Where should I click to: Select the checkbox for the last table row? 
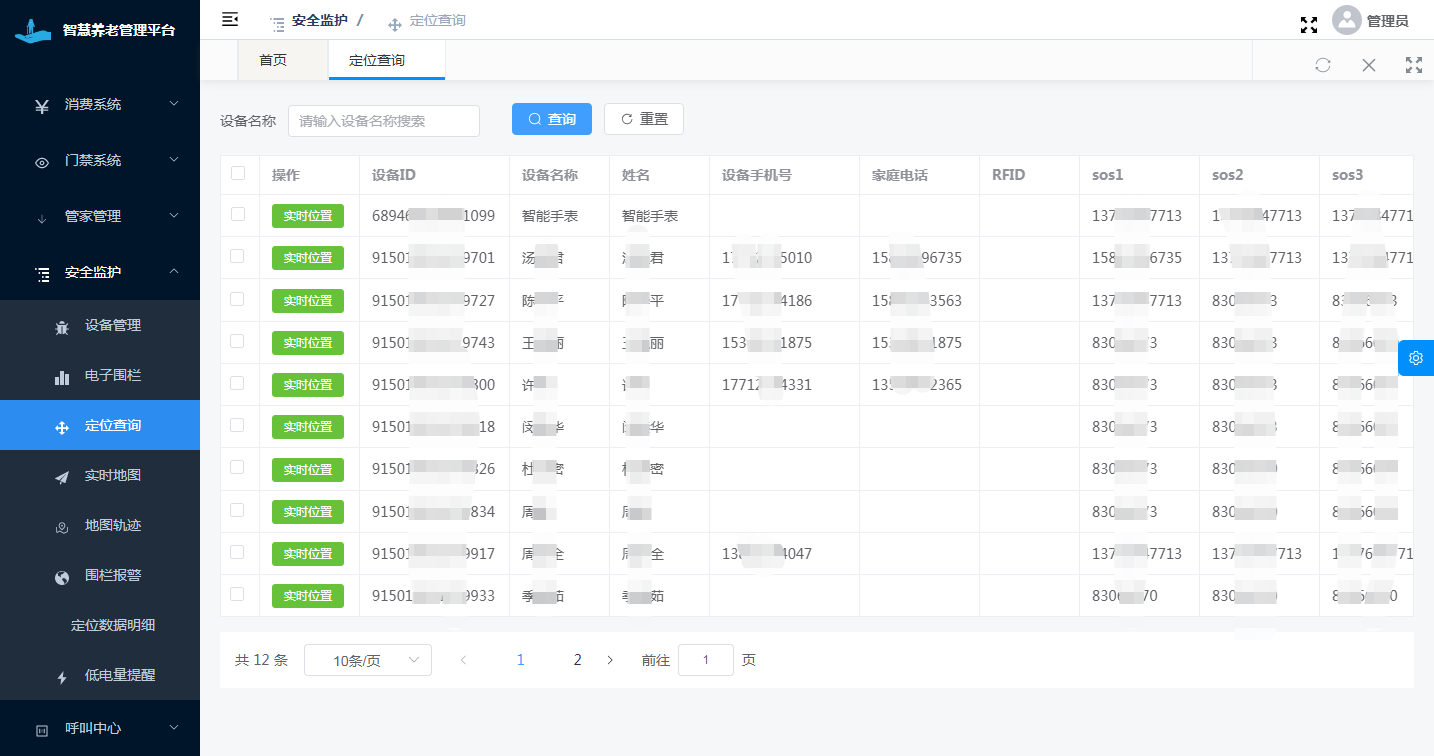(x=238, y=594)
